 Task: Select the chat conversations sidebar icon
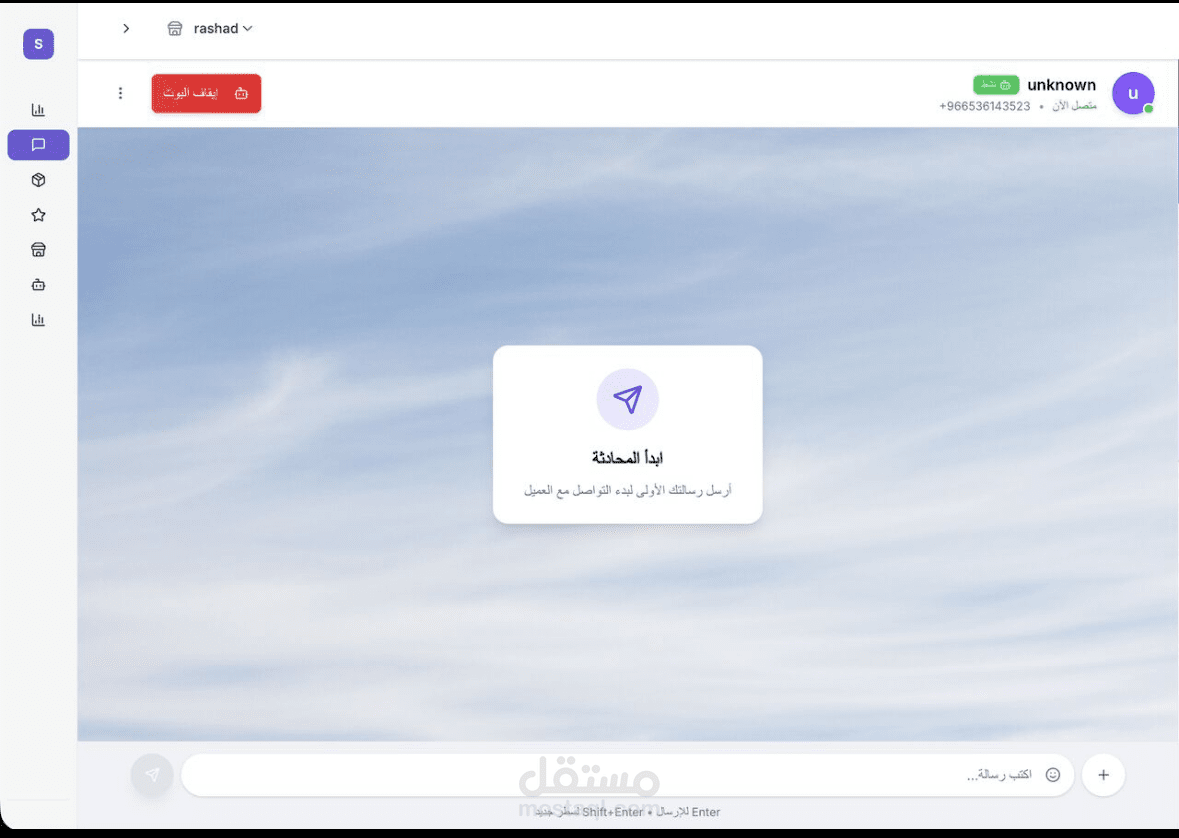click(38, 144)
